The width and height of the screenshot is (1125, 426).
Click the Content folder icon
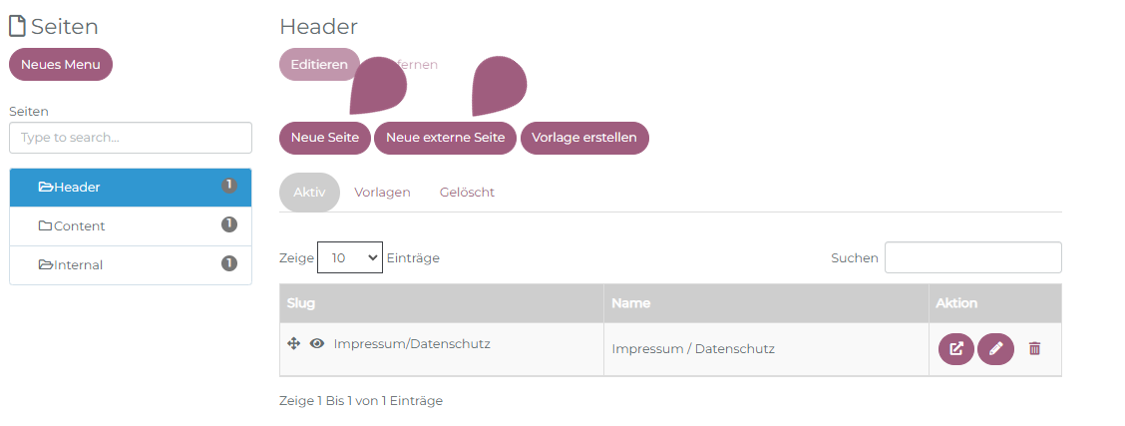click(45, 226)
